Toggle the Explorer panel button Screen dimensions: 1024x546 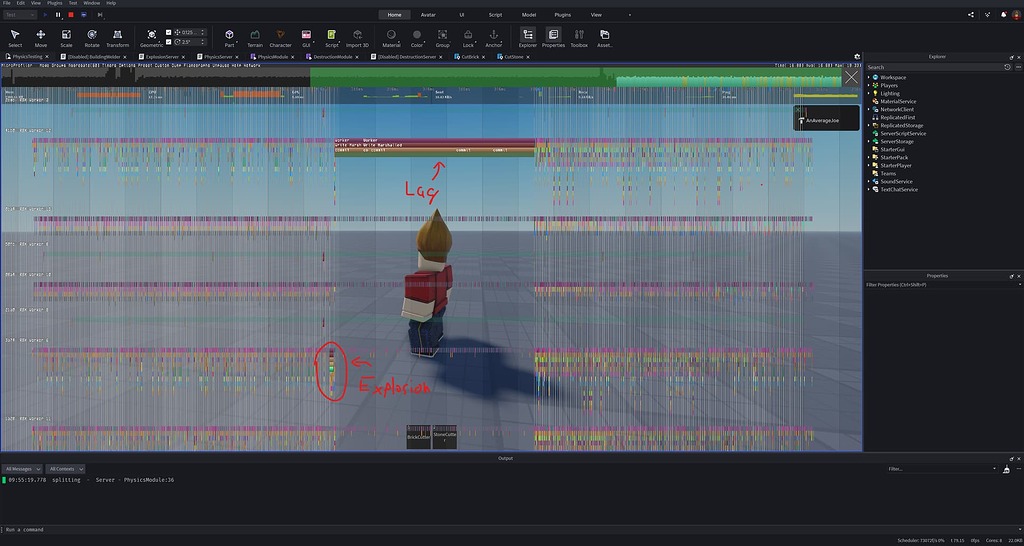[x=527, y=37]
